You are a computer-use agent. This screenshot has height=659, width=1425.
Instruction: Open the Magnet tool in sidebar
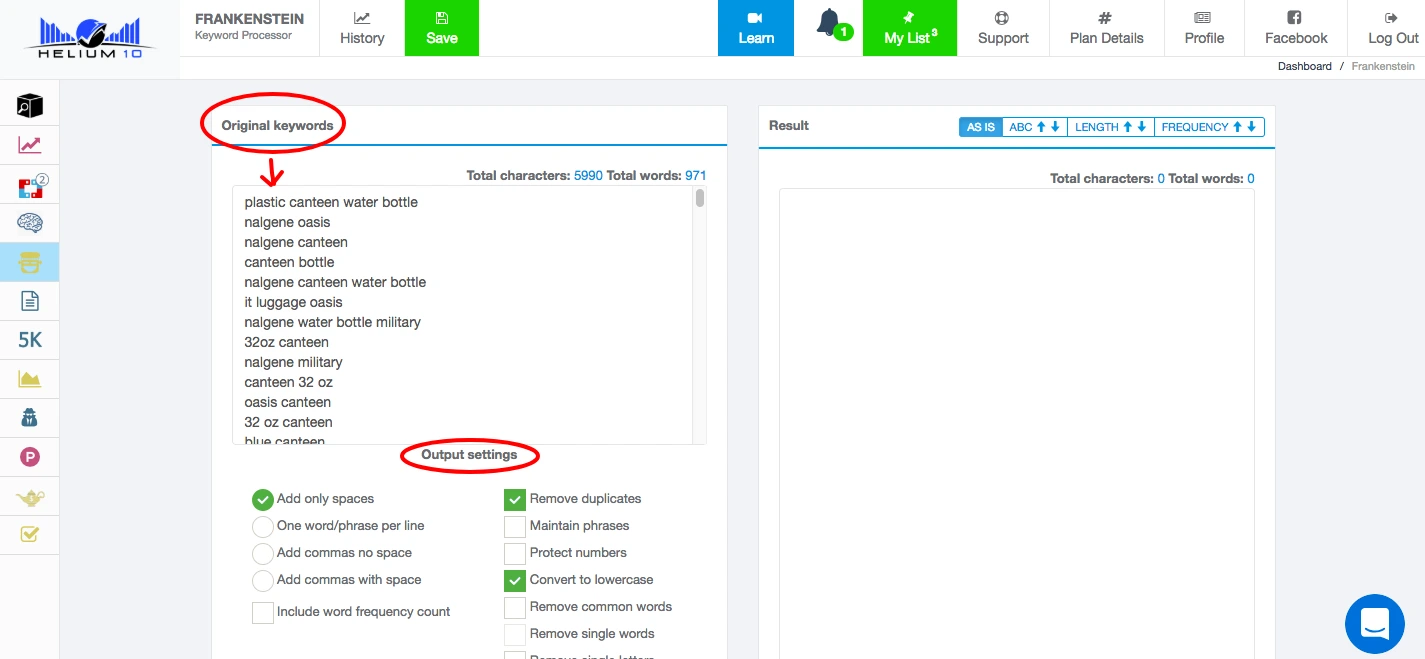30,185
